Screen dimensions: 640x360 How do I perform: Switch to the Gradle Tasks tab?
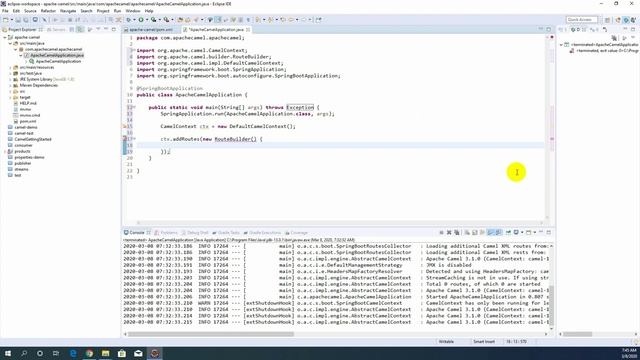[227, 233]
